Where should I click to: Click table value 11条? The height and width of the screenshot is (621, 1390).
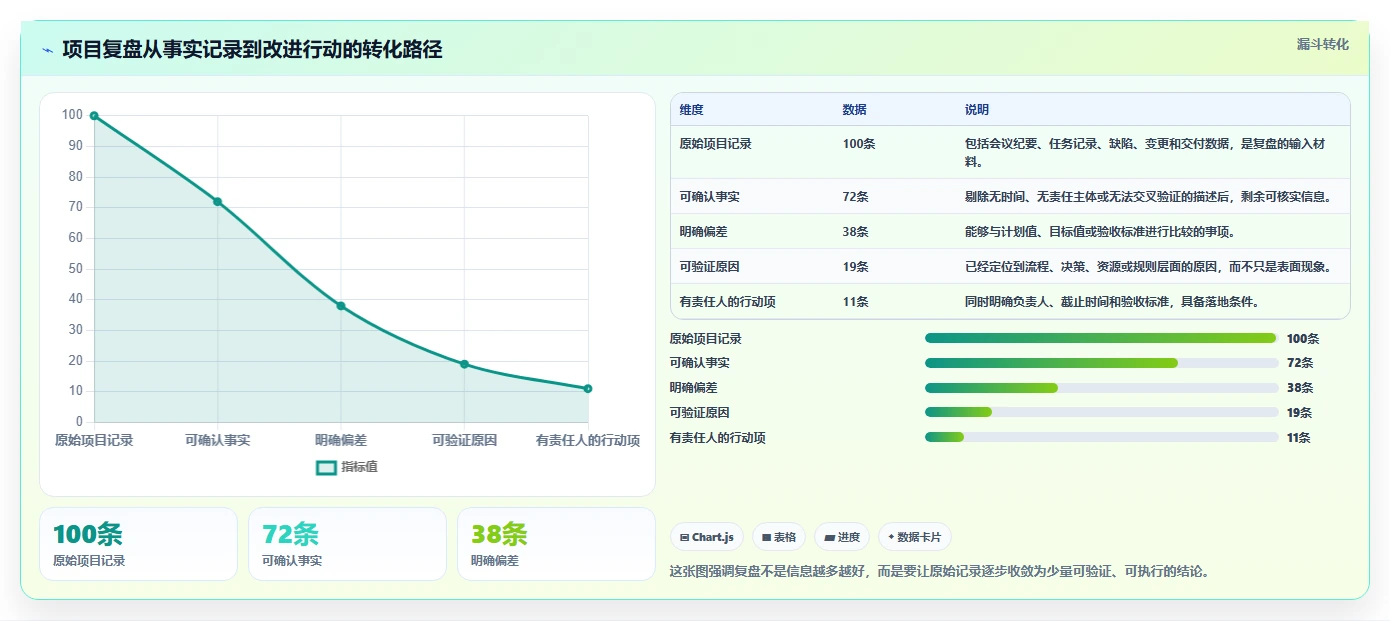click(x=855, y=302)
